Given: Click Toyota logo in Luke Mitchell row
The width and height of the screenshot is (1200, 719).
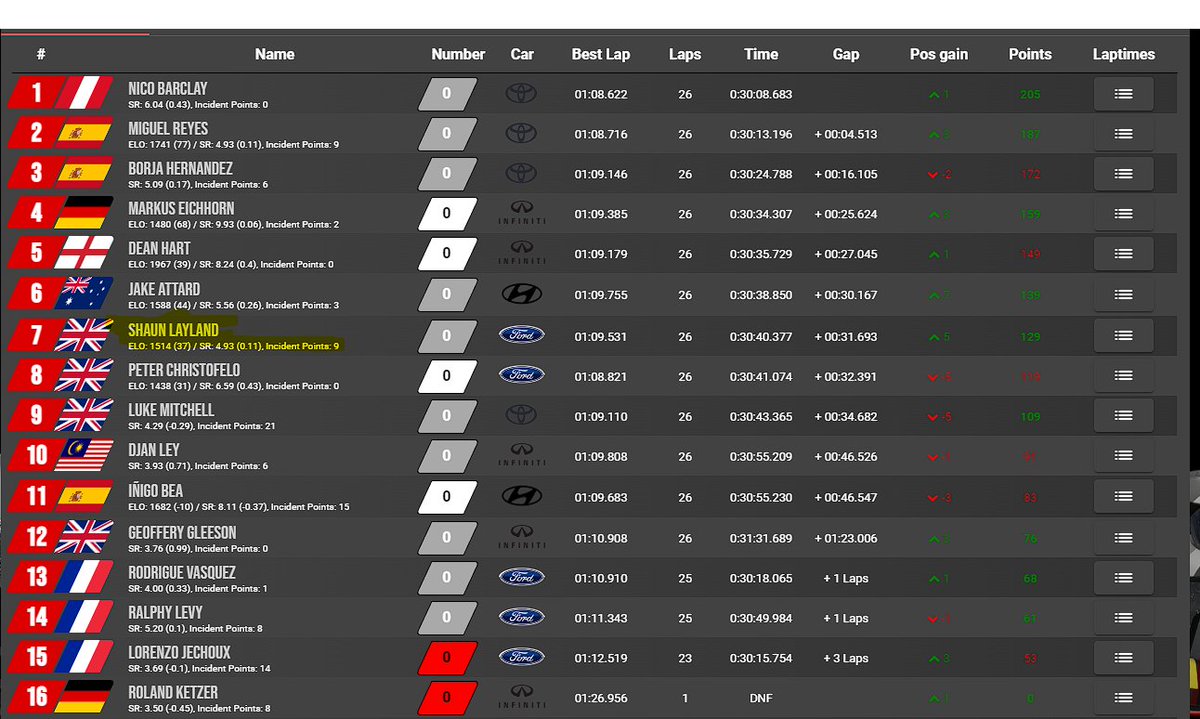Looking at the screenshot, I should pos(521,415).
